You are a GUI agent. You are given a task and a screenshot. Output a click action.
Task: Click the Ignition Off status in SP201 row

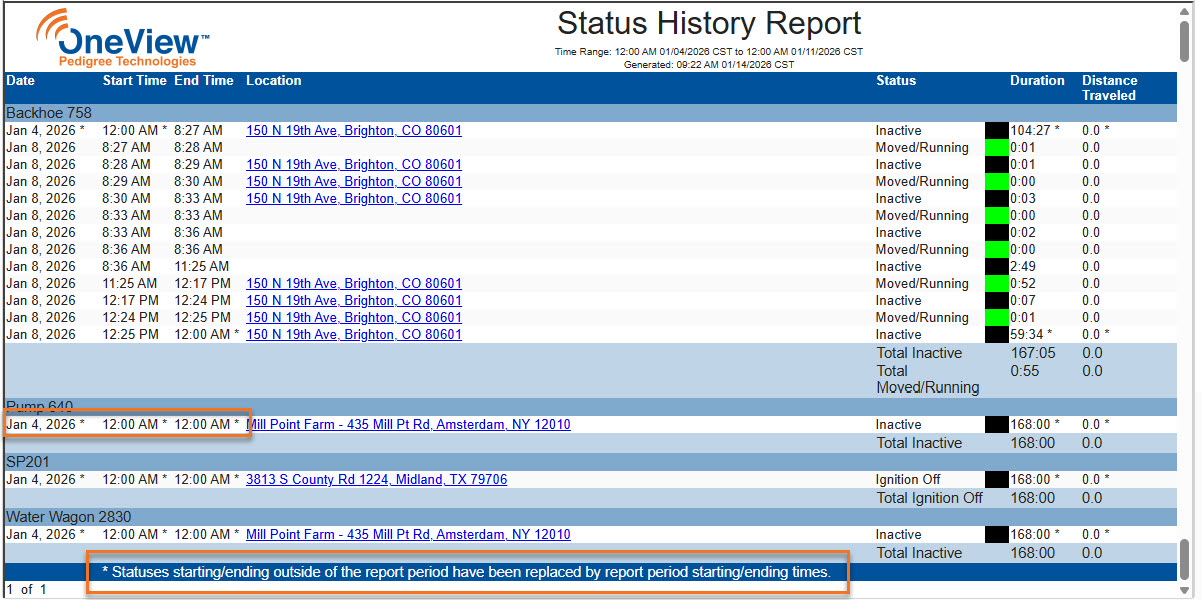pos(909,480)
